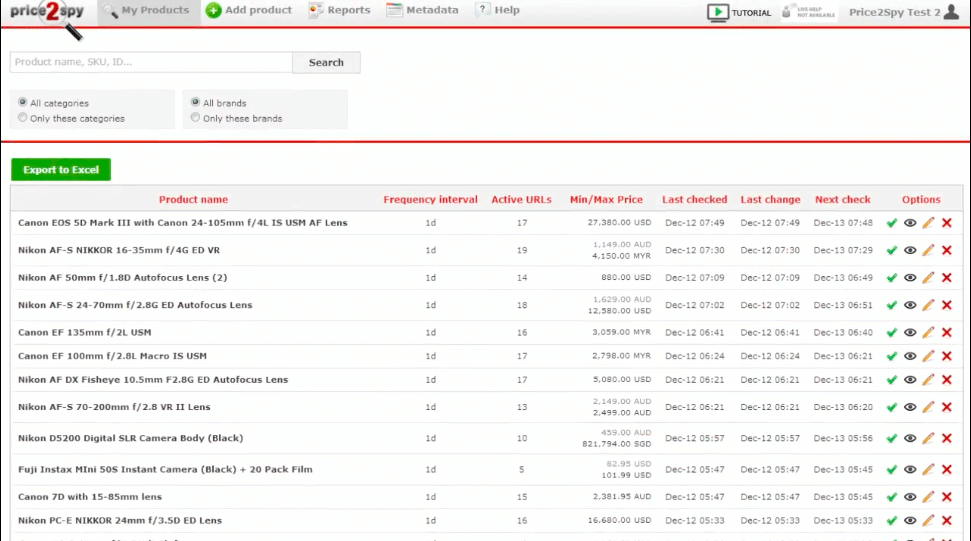
Task: Sort by Product name column header
Action: coord(193,199)
